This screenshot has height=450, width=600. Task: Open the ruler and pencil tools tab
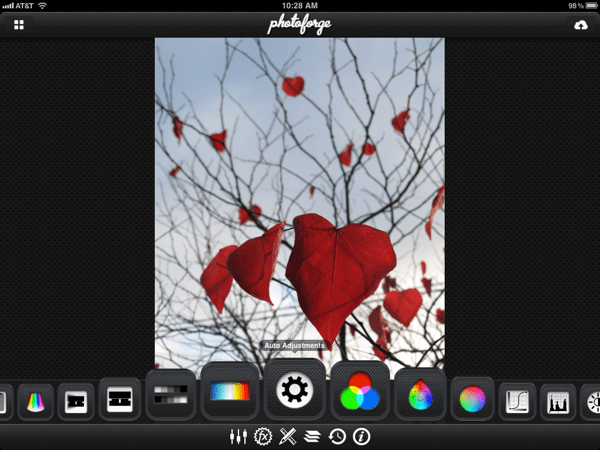coord(287,436)
